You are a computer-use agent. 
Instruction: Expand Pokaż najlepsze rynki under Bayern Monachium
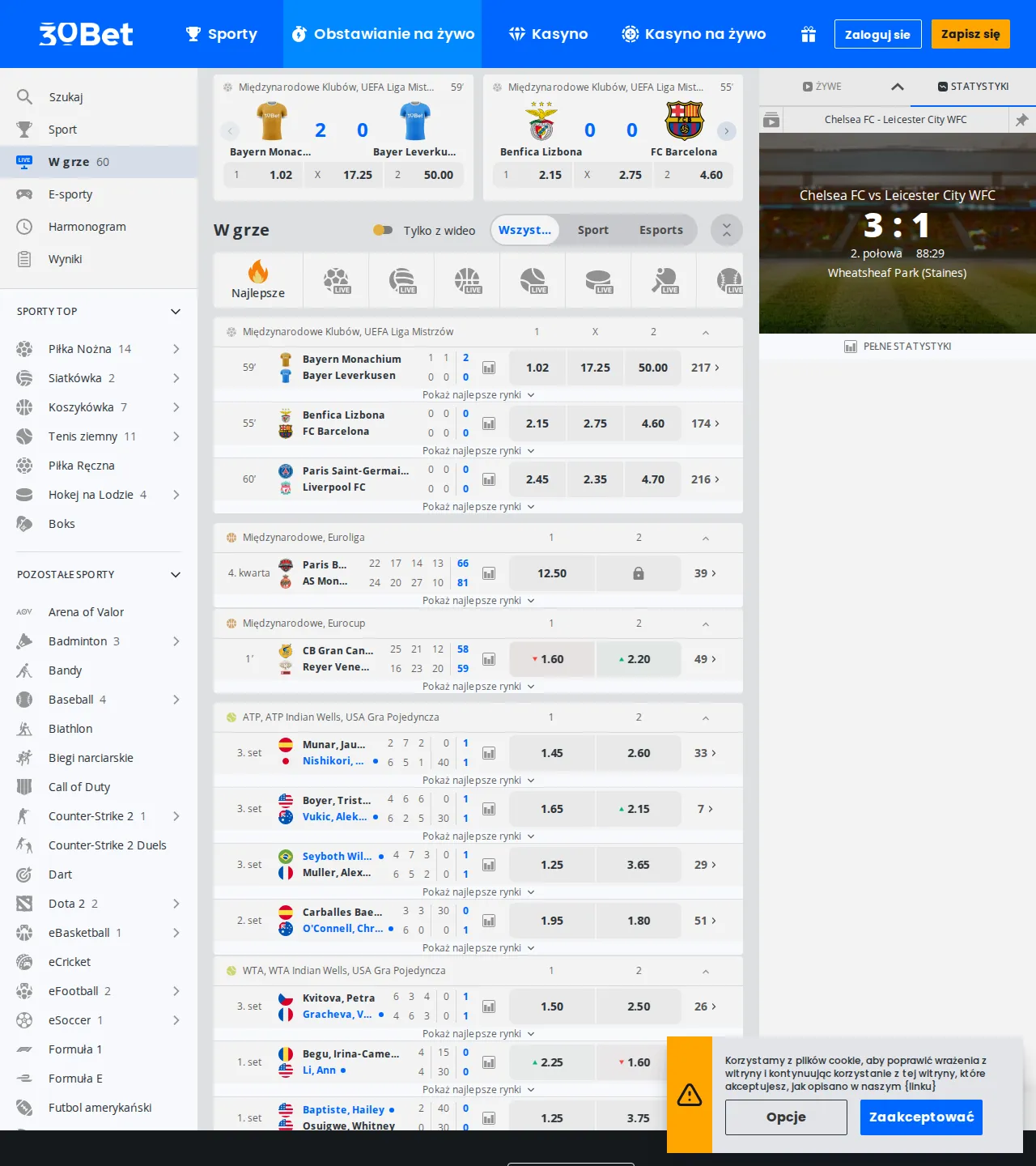pos(478,395)
